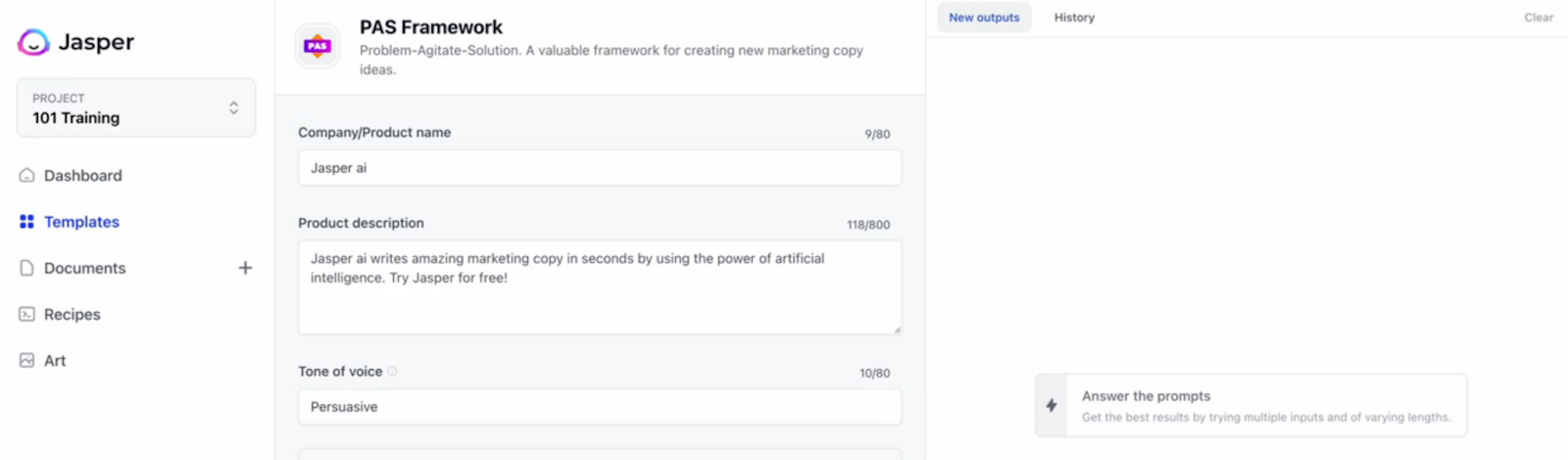
Task: Click the Jasper logo icon
Action: (x=33, y=42)
